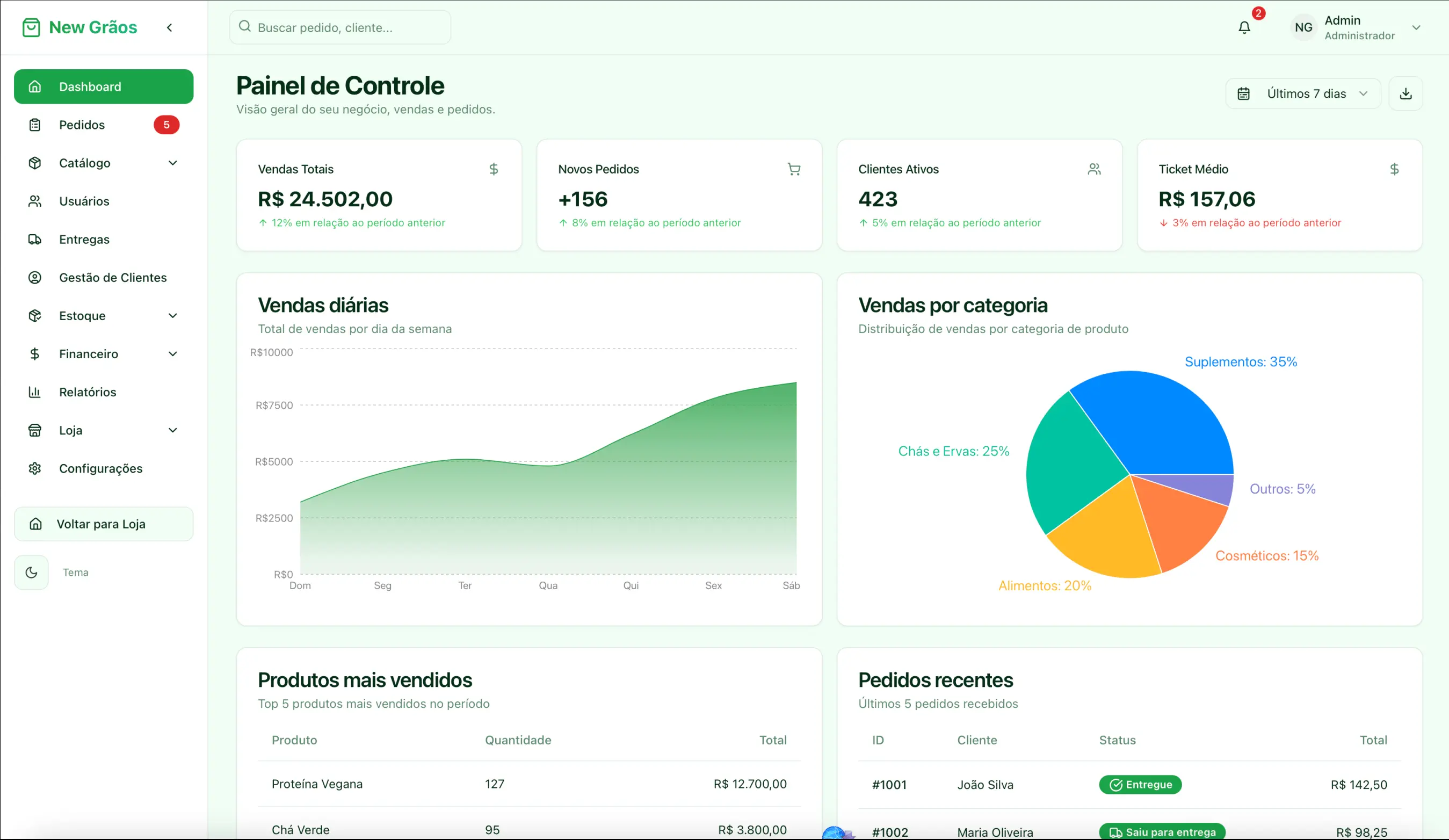Click the notification bell icon
This screenshot has width=1449, height=840.
click(1244, 27)
